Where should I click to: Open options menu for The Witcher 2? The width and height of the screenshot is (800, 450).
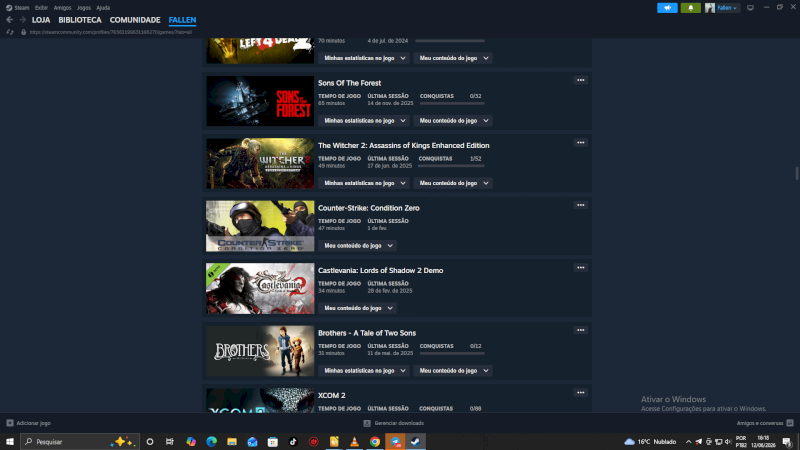point(581,142)
